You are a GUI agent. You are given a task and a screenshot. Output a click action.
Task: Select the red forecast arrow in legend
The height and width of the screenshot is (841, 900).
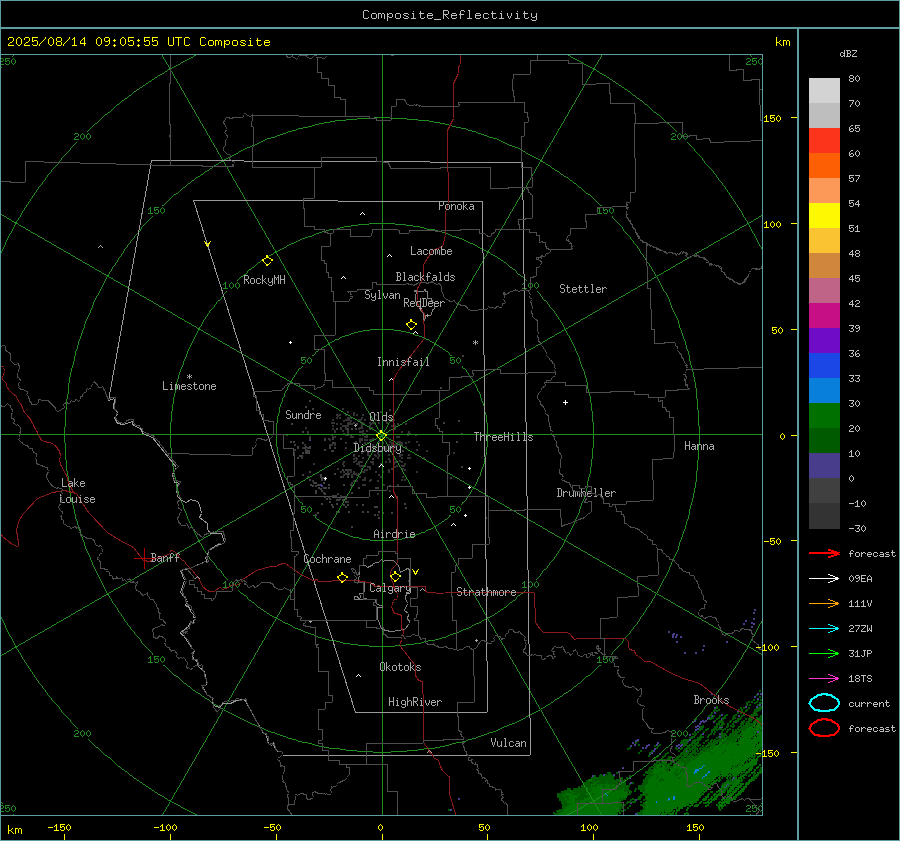(x=824, y=553)
